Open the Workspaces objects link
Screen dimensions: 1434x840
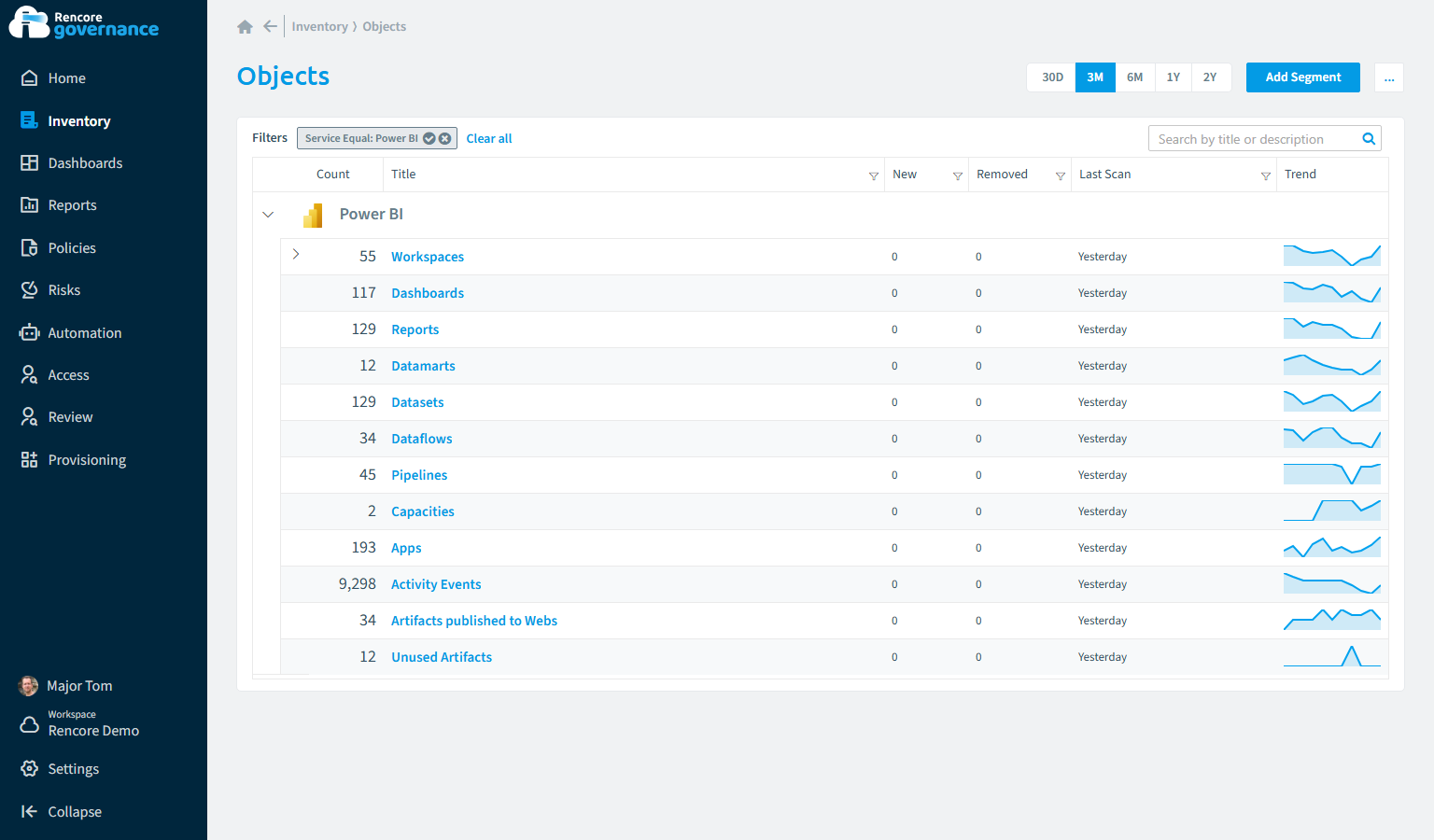428,257
